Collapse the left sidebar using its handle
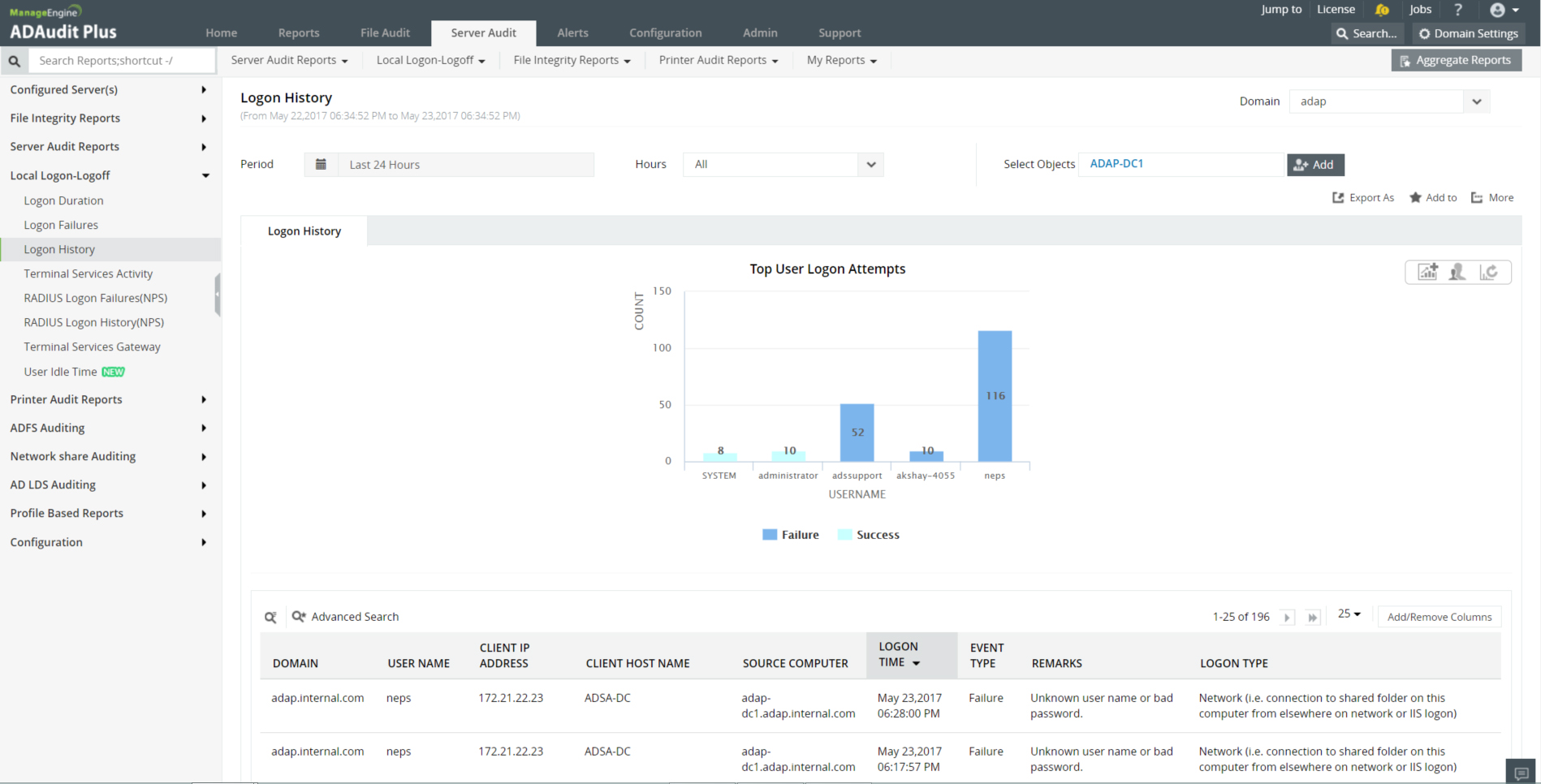1541x784 pixels. point(218,295)
